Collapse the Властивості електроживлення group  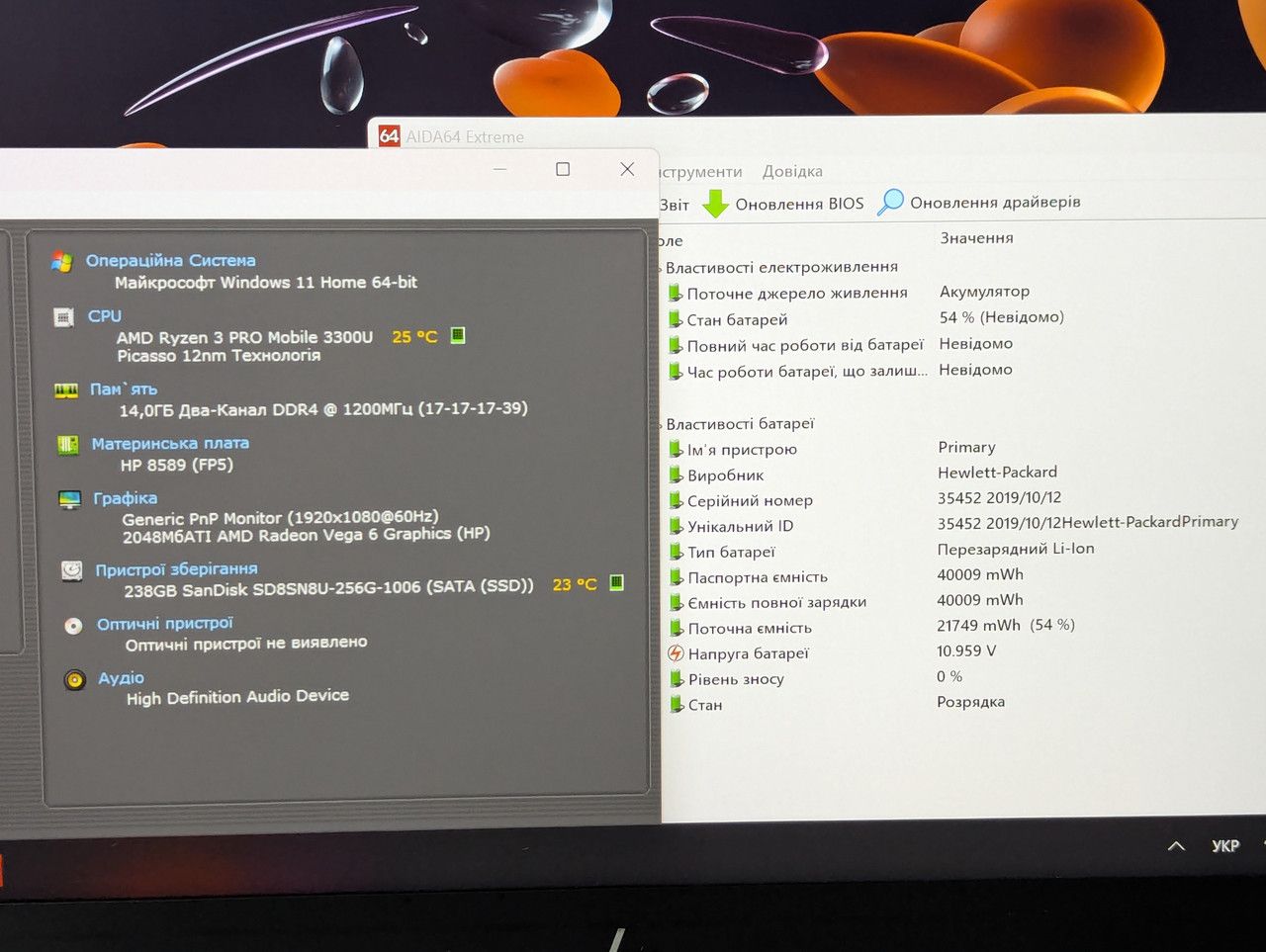pos(661,268)
